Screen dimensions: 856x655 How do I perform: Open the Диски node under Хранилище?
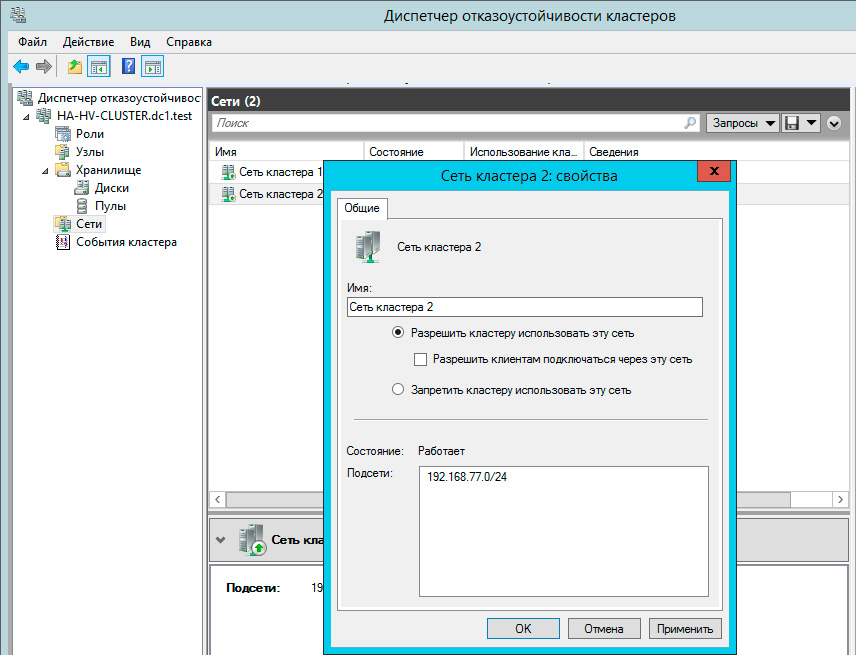pyautogui.click(x=111, y=188)
